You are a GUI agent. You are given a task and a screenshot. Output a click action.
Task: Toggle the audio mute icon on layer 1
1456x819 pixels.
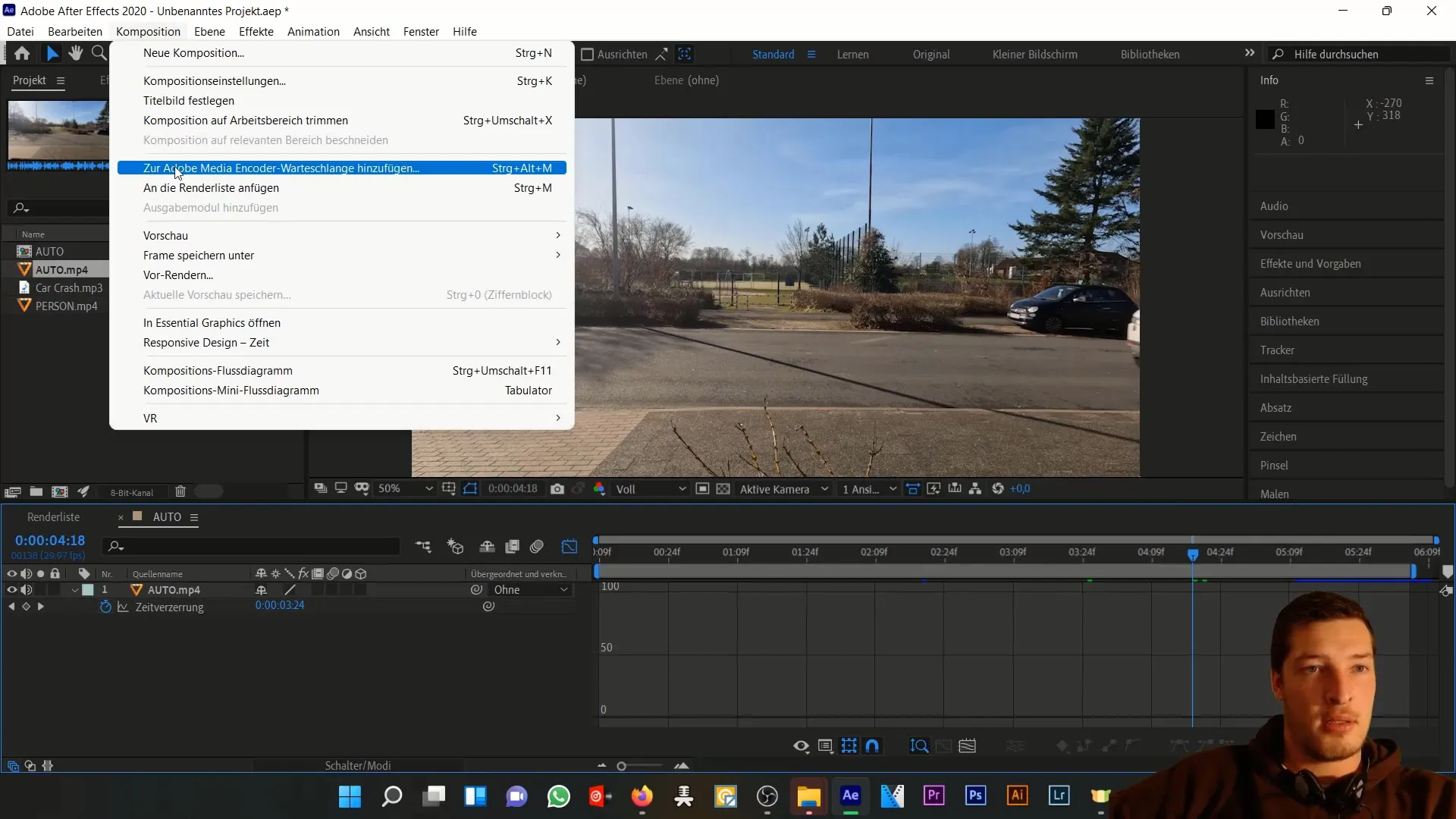(26, 589)
